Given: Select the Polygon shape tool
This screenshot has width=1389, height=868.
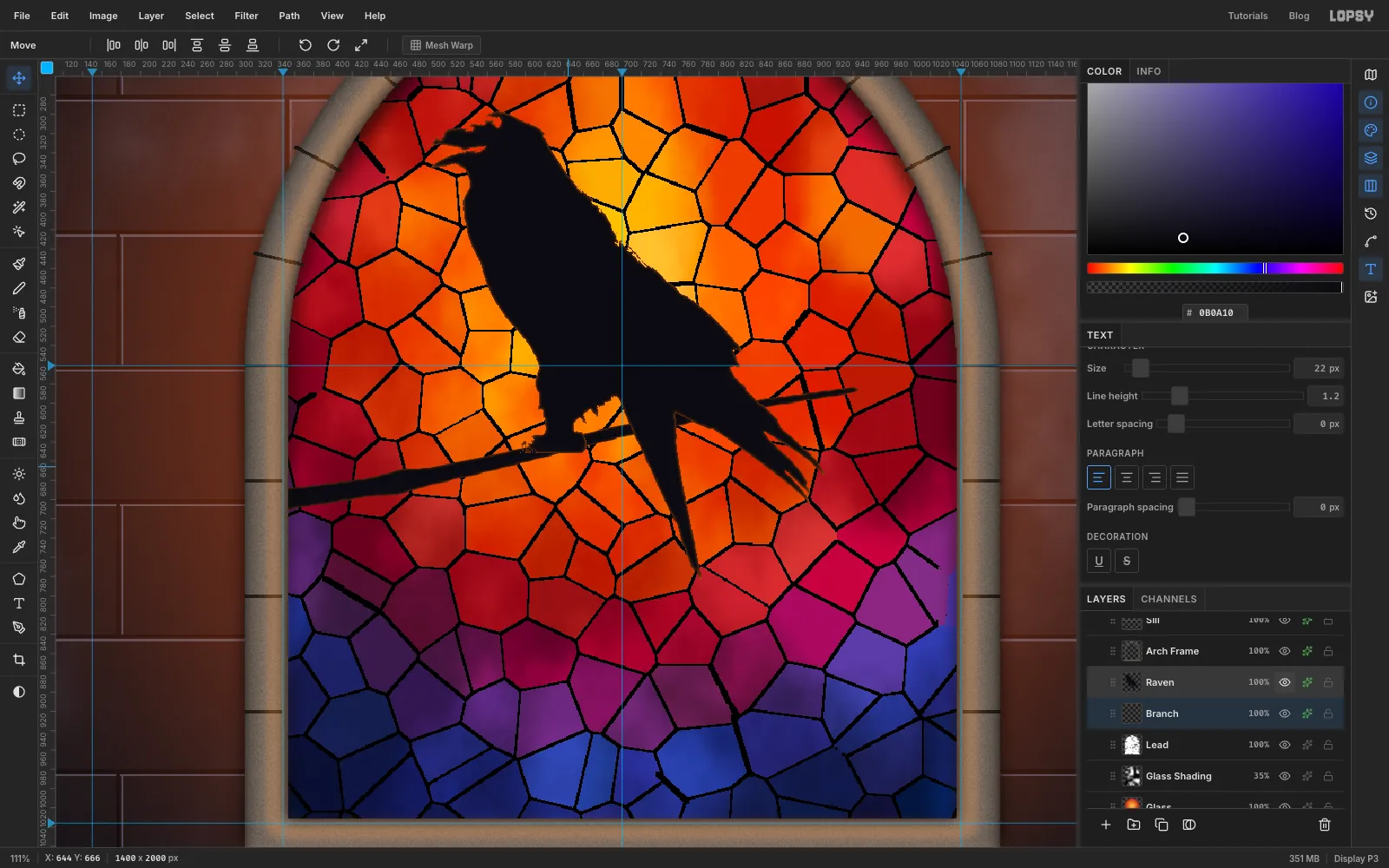Looking at the screenshot, I should [x=19, y=579].
